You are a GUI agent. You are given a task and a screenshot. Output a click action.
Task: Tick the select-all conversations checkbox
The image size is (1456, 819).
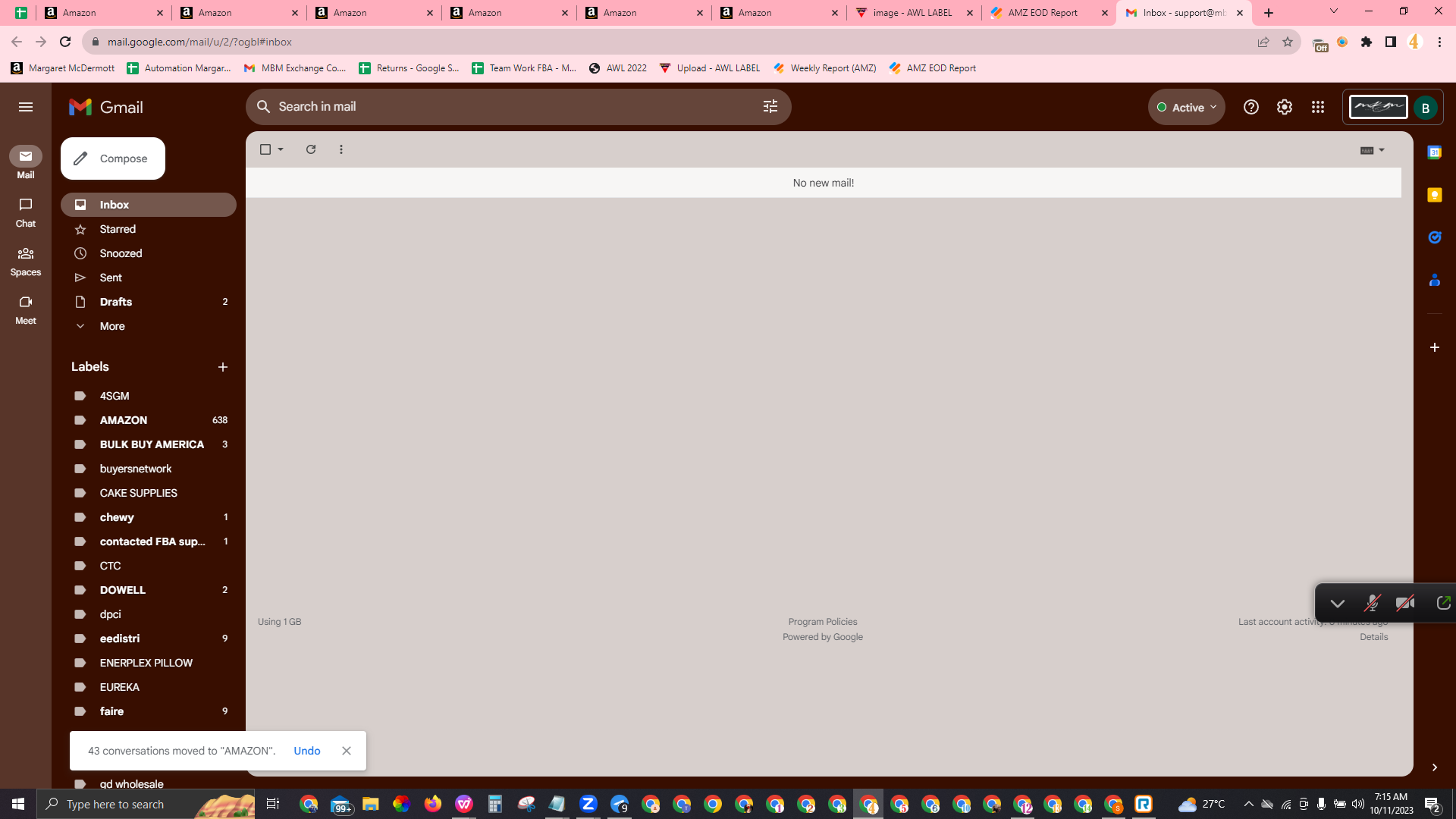click(x=265, y=149)
